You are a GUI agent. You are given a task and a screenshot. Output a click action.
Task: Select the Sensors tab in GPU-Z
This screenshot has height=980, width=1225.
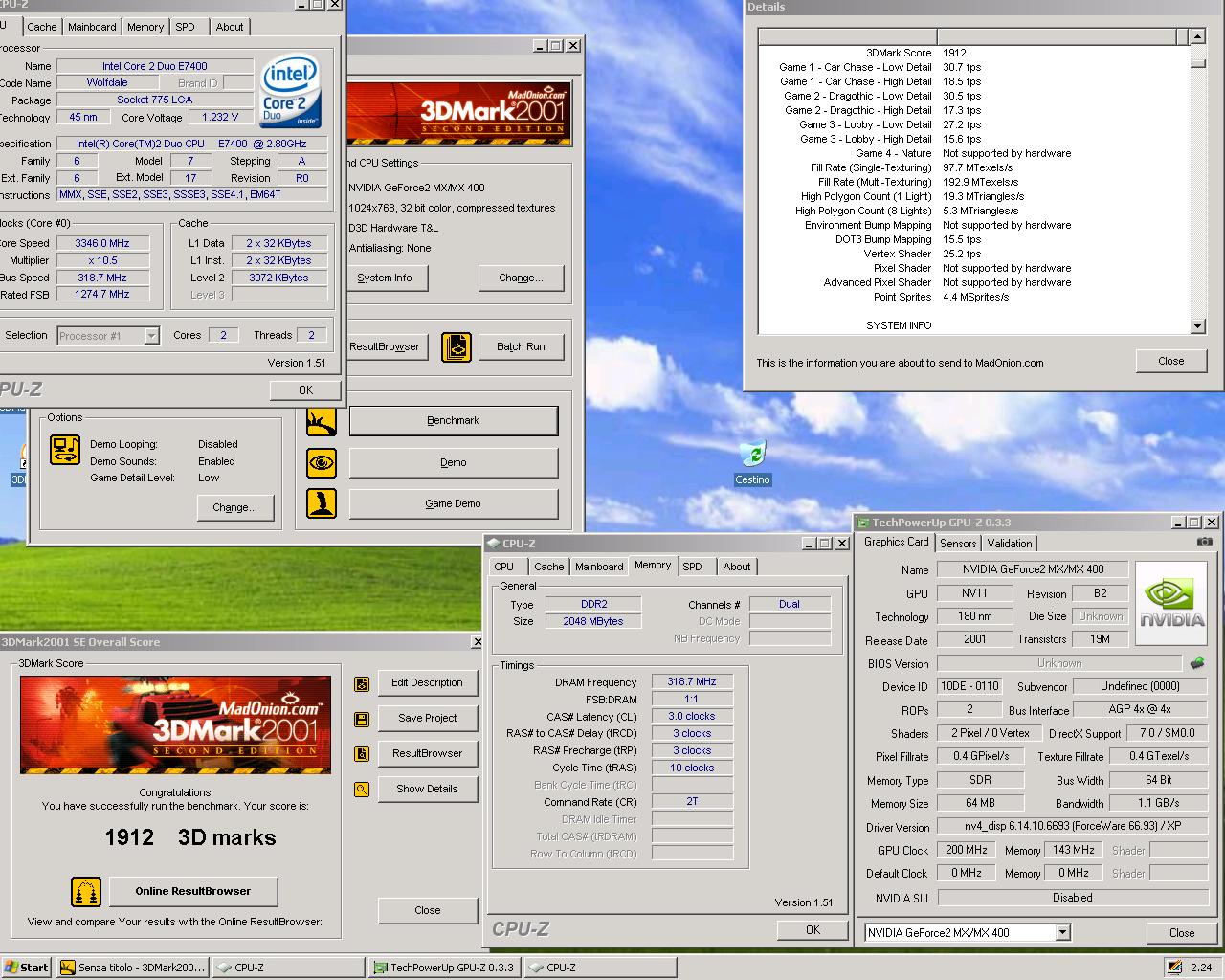click(x=958, y=544)
